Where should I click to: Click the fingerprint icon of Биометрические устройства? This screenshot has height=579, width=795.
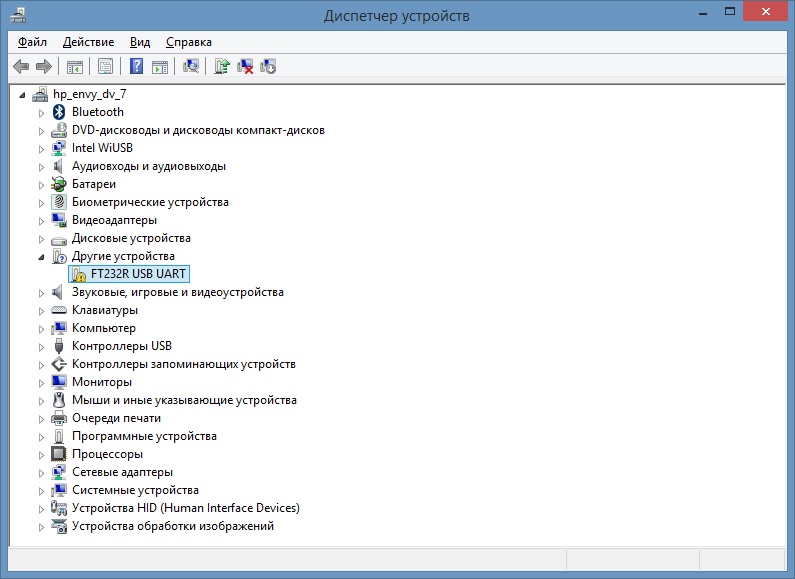coord(59,202)
